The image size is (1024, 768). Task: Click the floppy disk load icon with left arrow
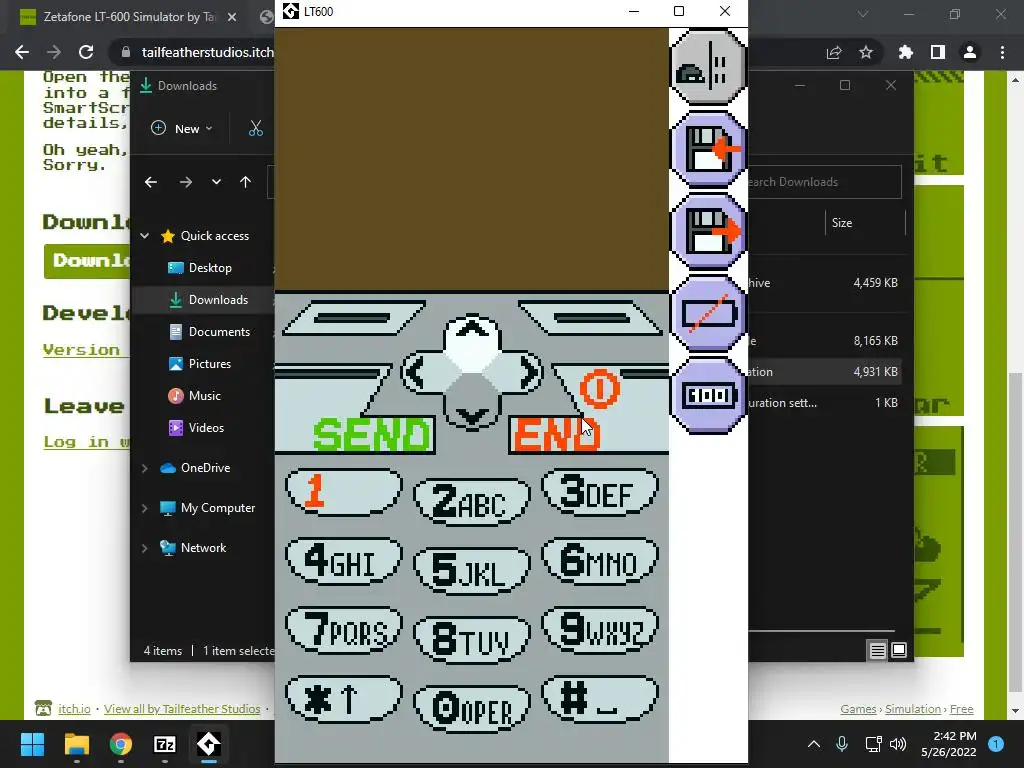(x=709, y=149)
